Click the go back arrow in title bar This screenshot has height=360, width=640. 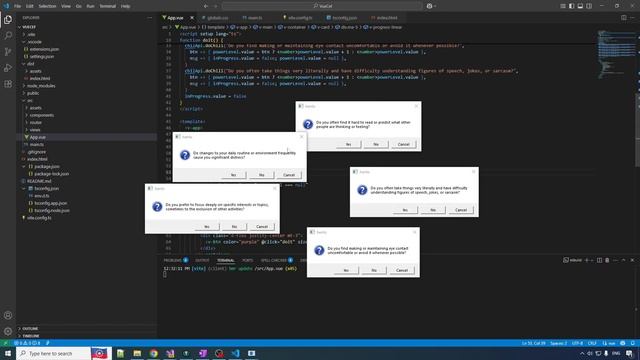point(206,6)
